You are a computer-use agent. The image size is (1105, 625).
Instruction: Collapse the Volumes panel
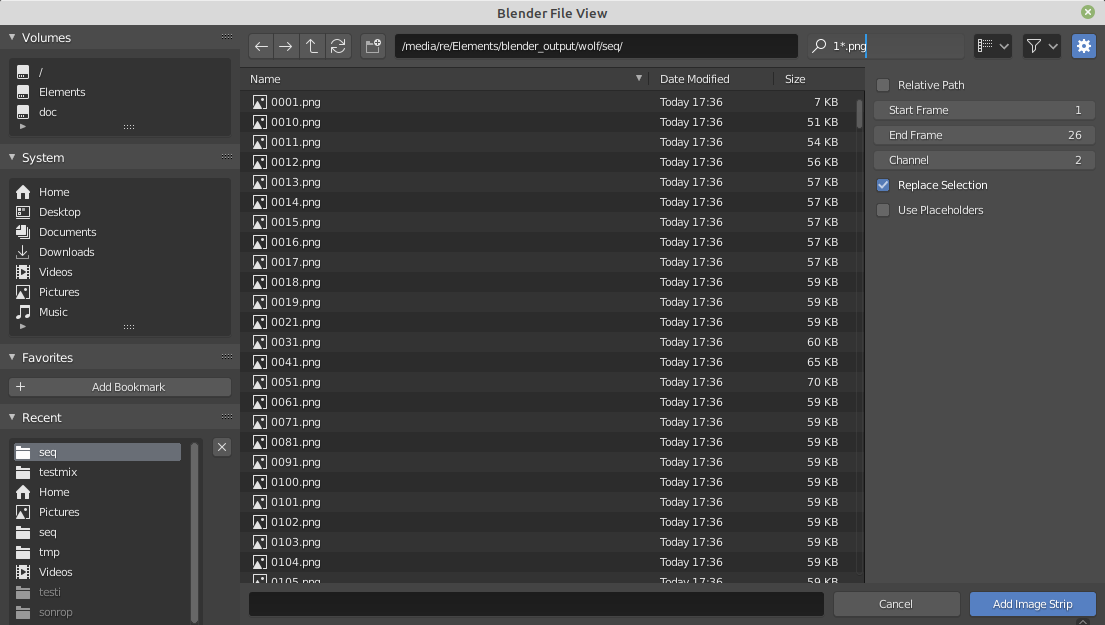point(12,37)
